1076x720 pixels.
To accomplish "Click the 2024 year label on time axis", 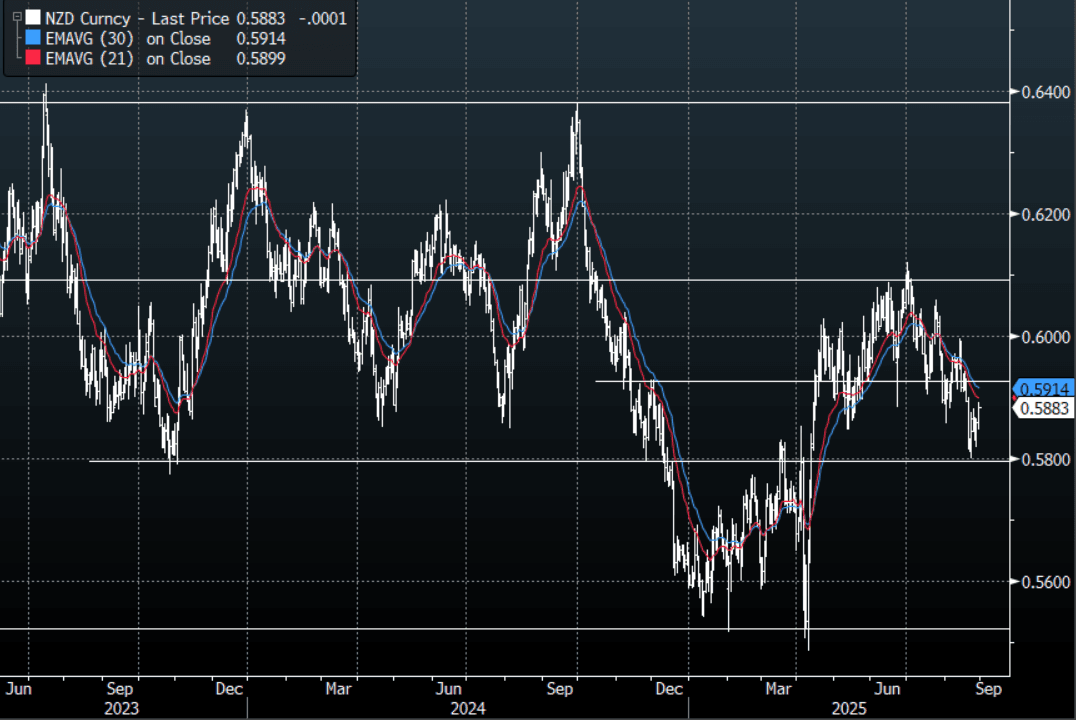I will [466, 707].
